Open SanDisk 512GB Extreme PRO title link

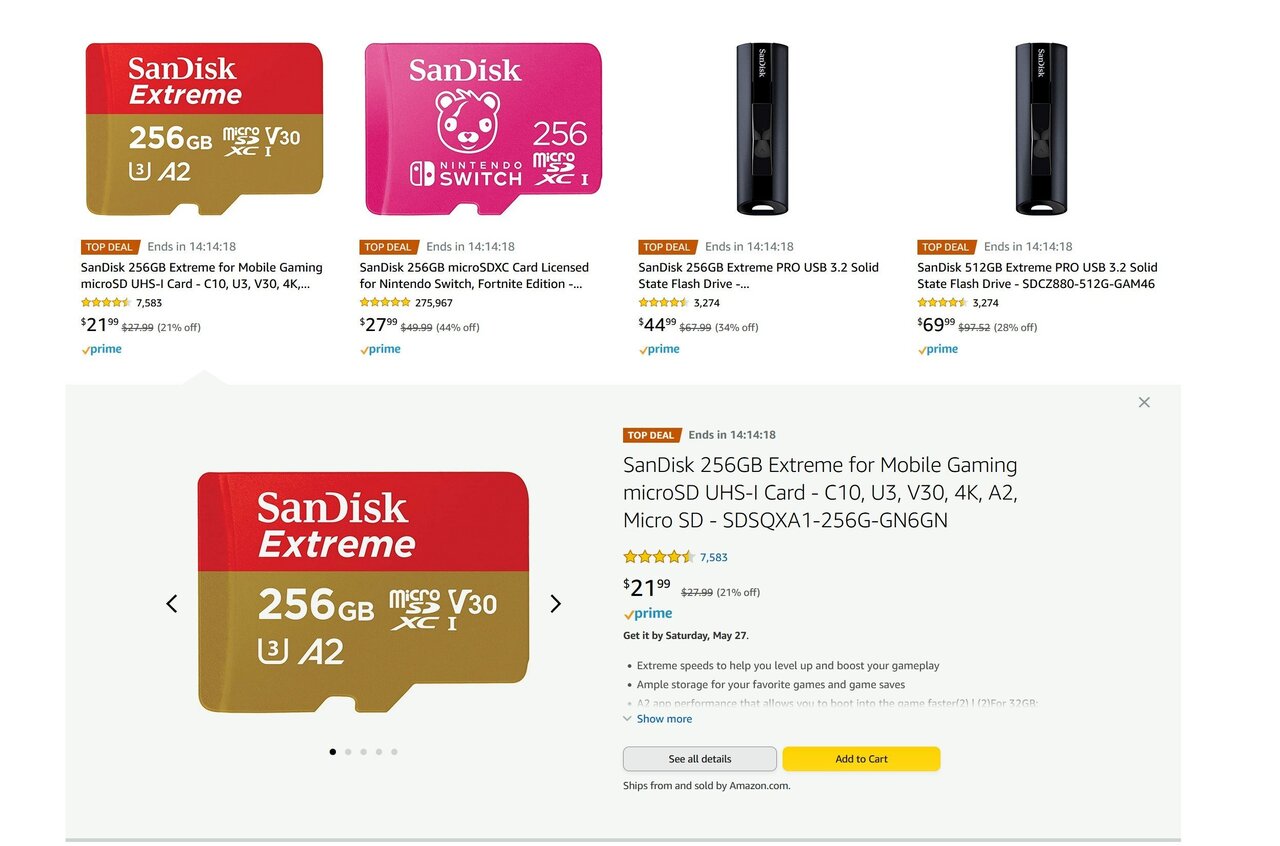[1037, 275]
